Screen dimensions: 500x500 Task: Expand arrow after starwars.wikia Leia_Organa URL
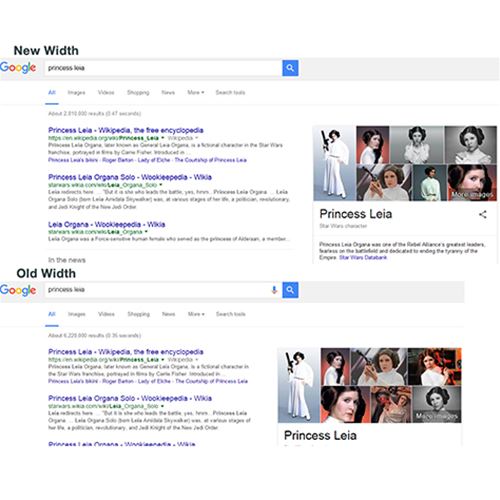(146, 232)
